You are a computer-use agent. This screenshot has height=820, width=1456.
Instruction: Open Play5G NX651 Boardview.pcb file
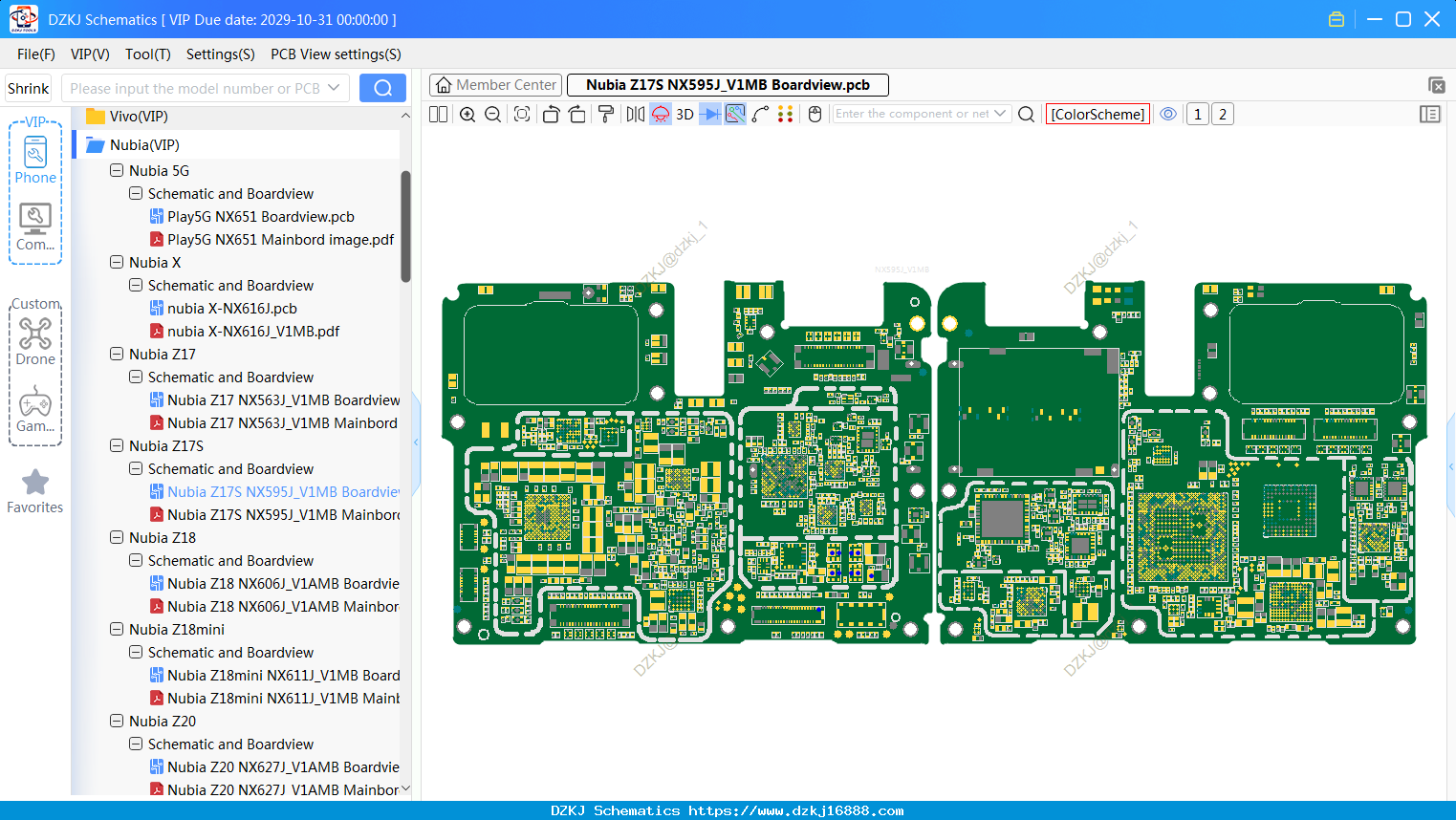(x=252, y=217)
